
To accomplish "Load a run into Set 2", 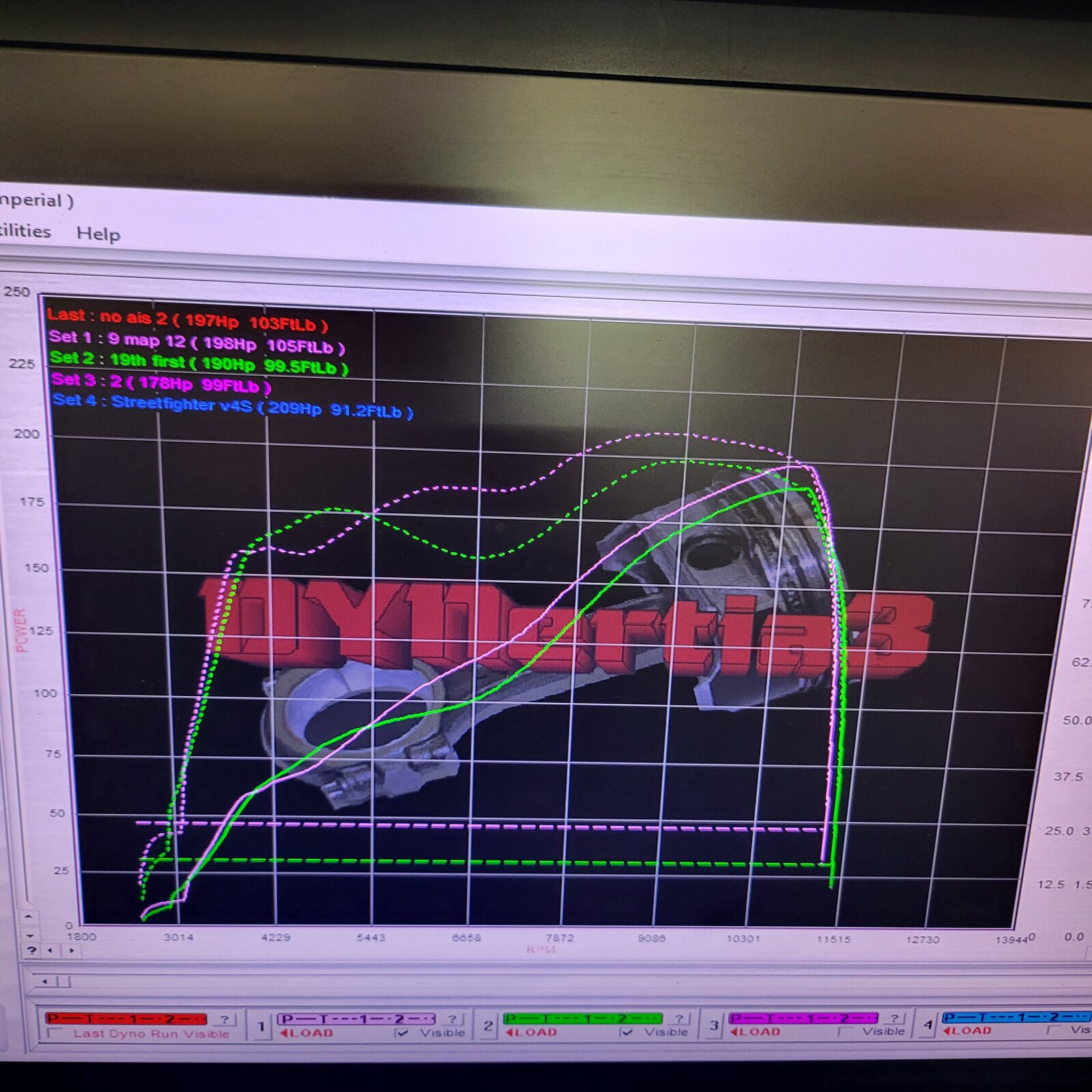I will coord(531,1033).
